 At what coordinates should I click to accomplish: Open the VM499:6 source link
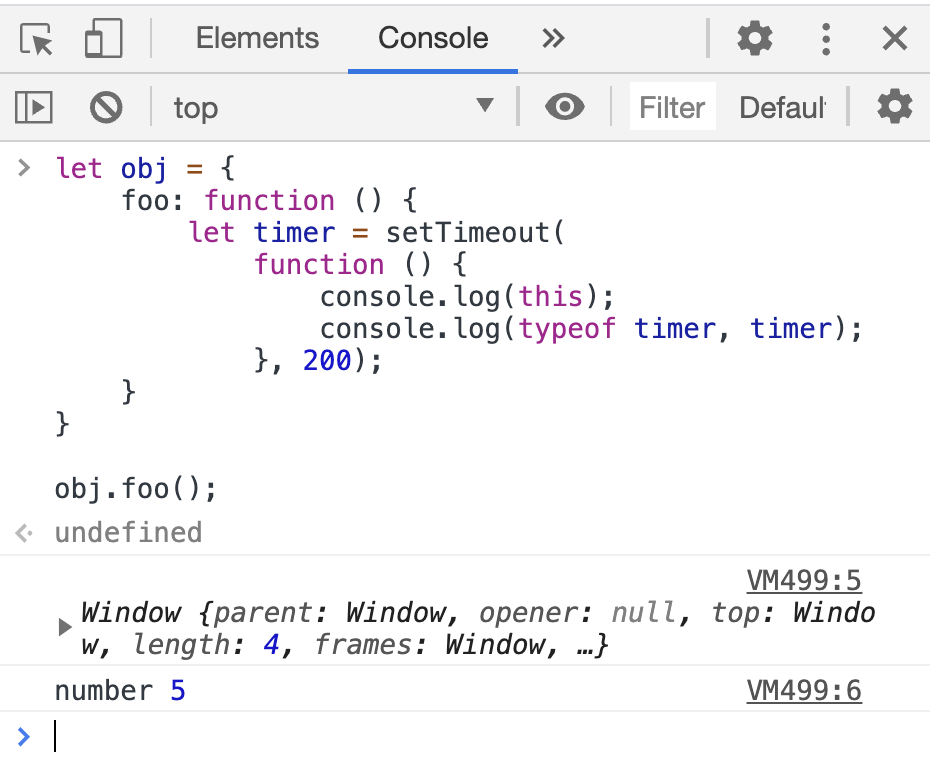[x=803, y=691]
